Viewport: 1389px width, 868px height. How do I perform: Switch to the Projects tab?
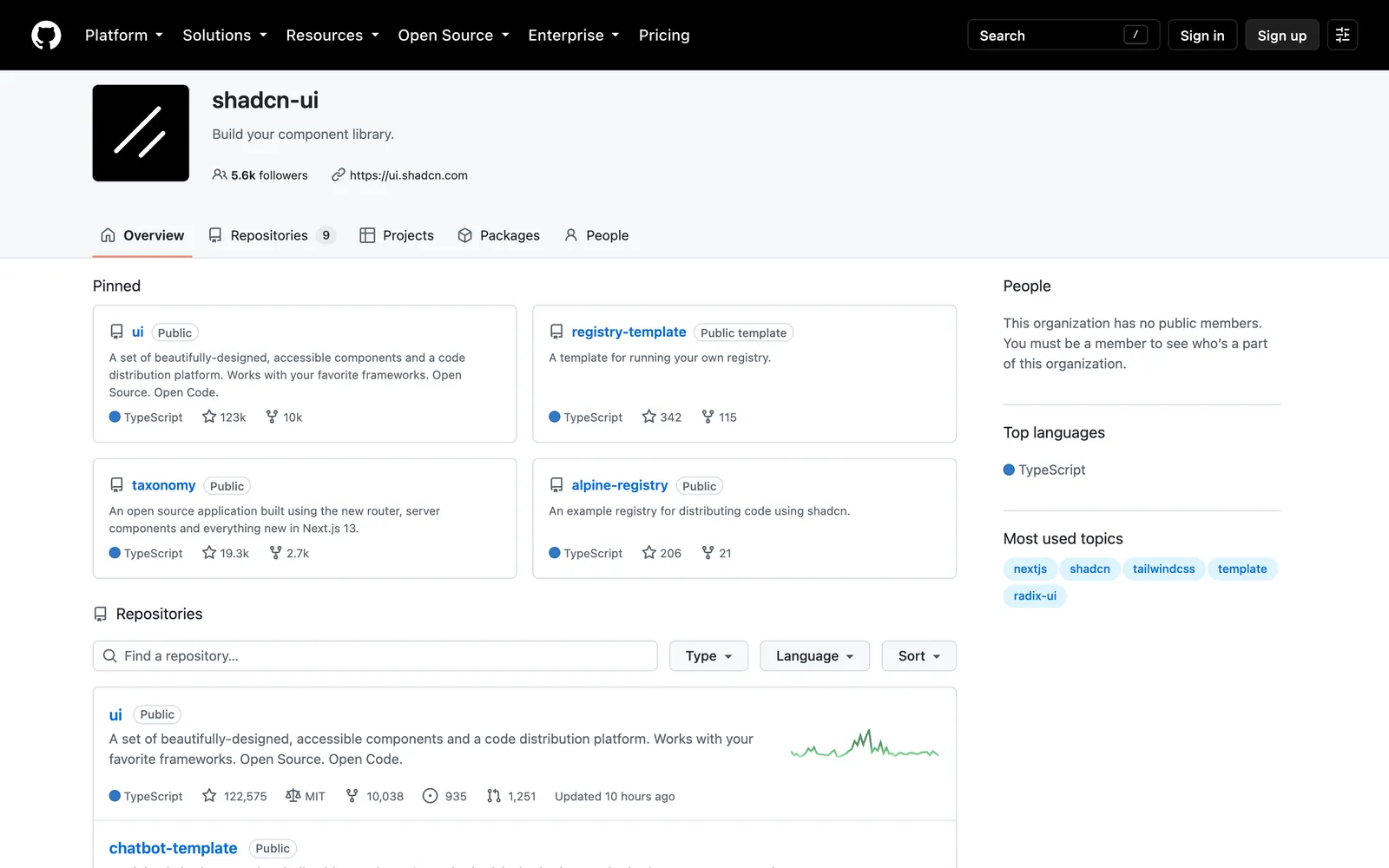point(397,235)
